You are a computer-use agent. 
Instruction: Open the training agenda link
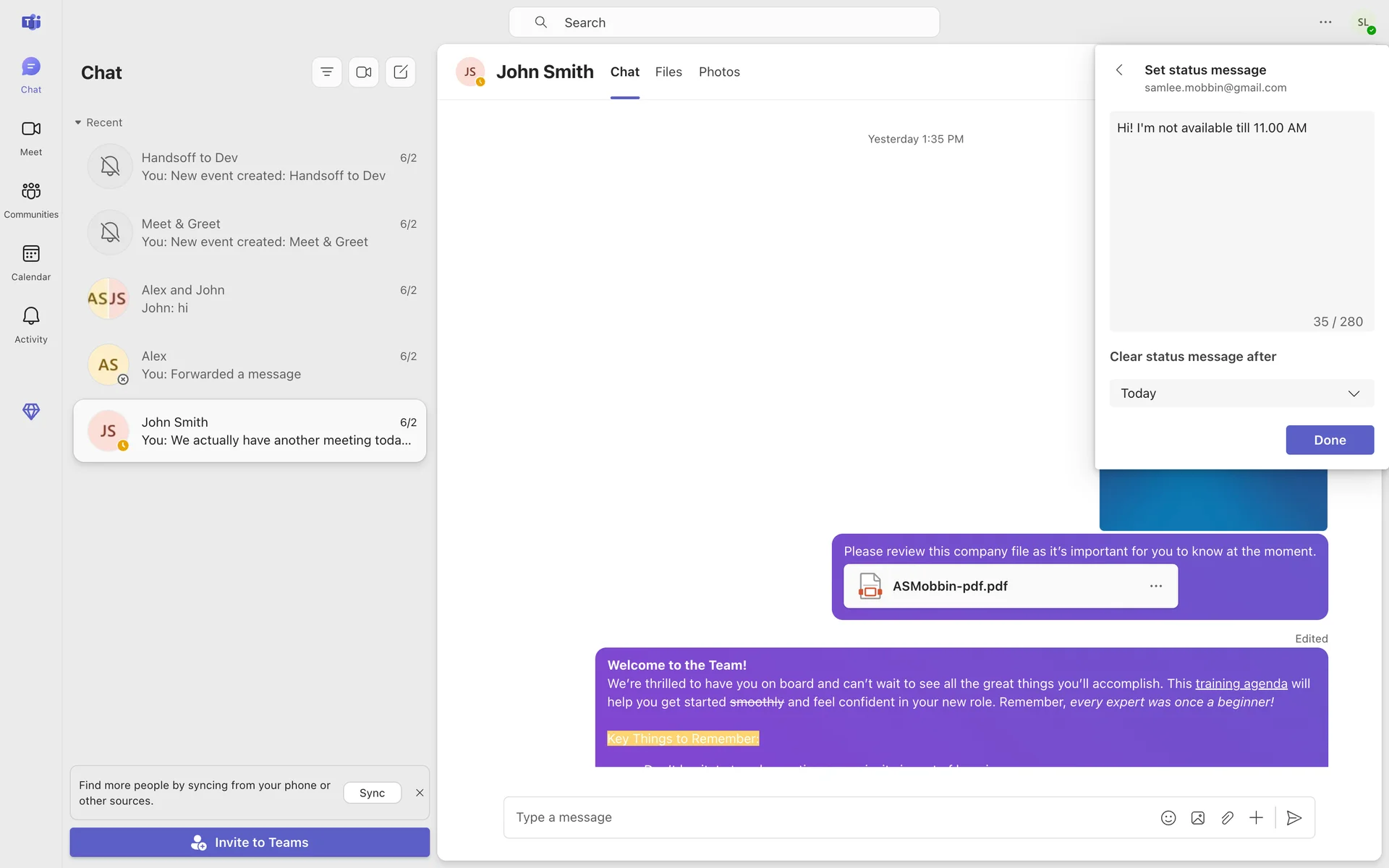pos(1241,684)
